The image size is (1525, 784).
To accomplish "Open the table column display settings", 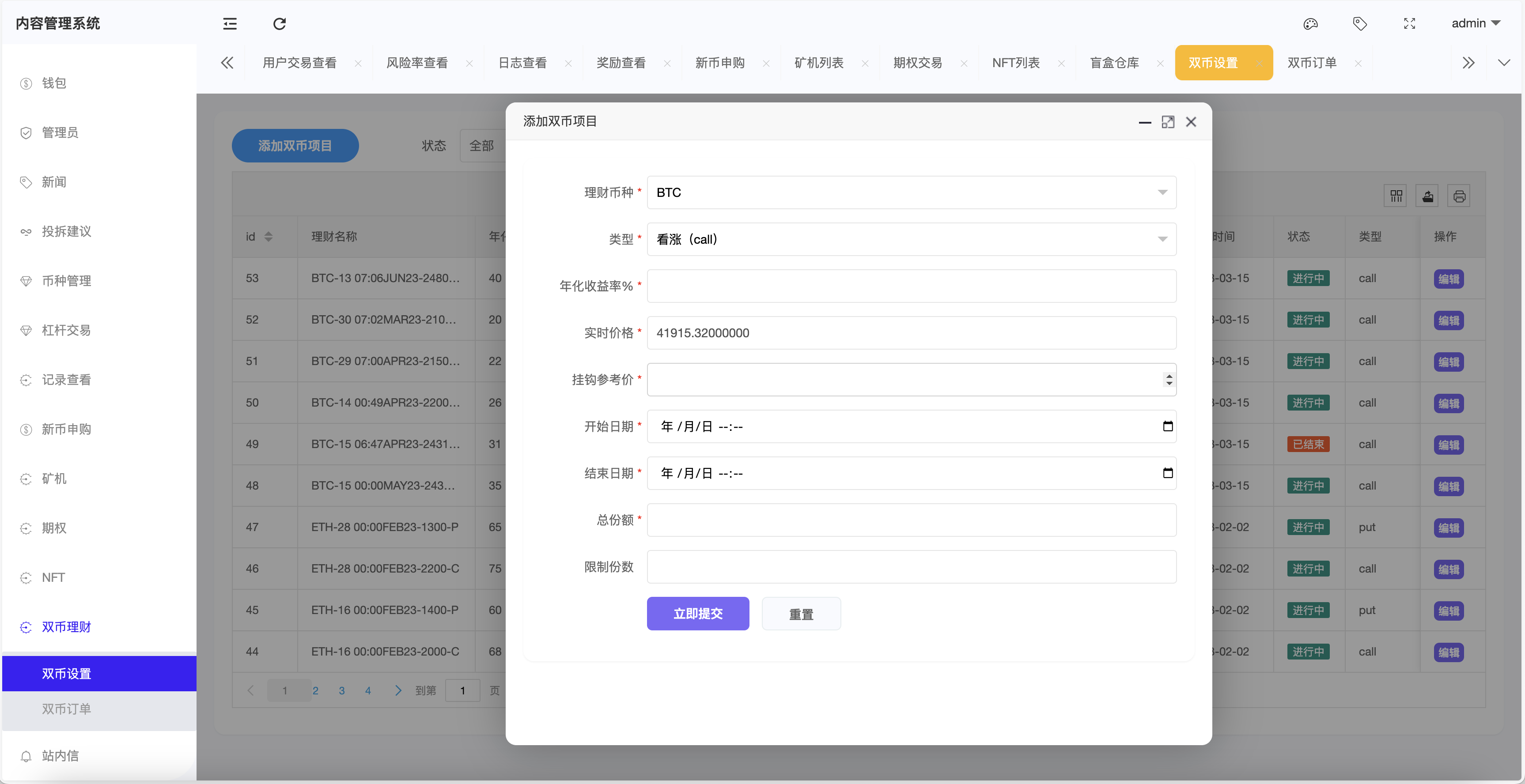I will tap(1395, 195).
